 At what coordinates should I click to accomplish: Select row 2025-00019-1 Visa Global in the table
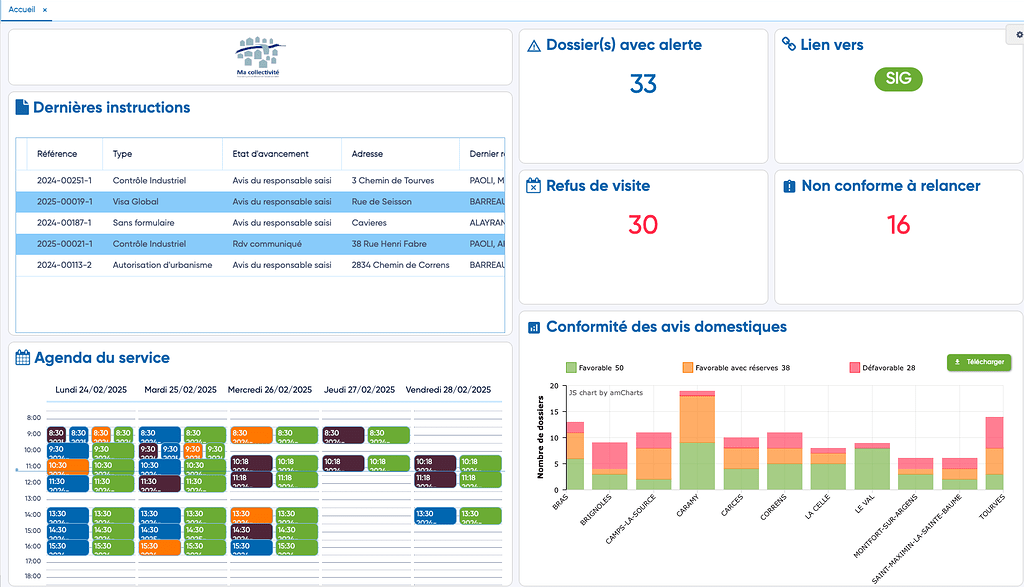[x=200, y=202]
